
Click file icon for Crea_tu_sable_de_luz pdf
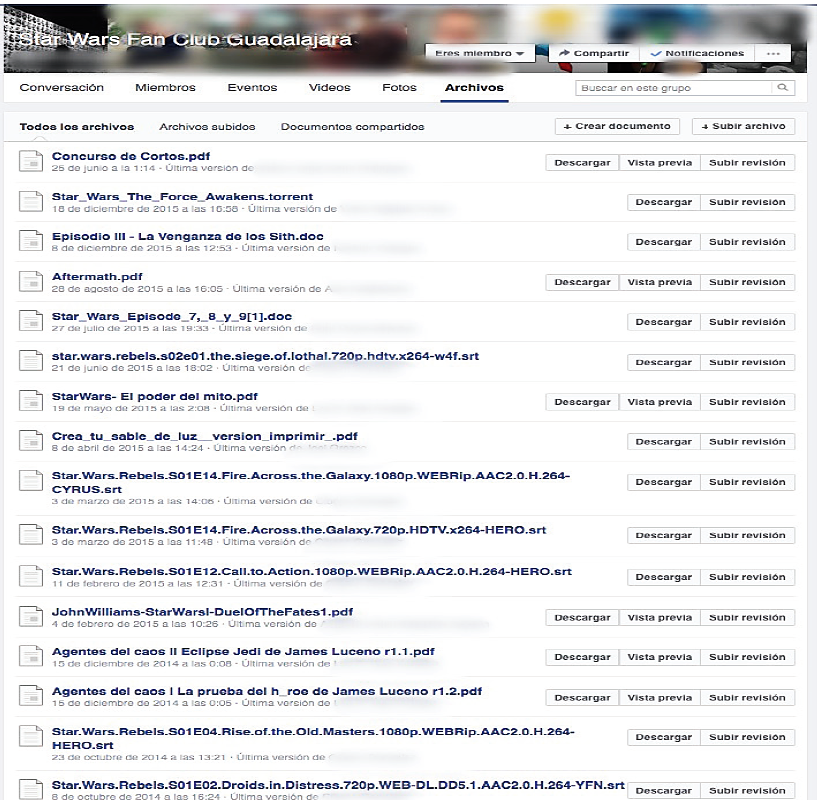click(x=32, y=441)
